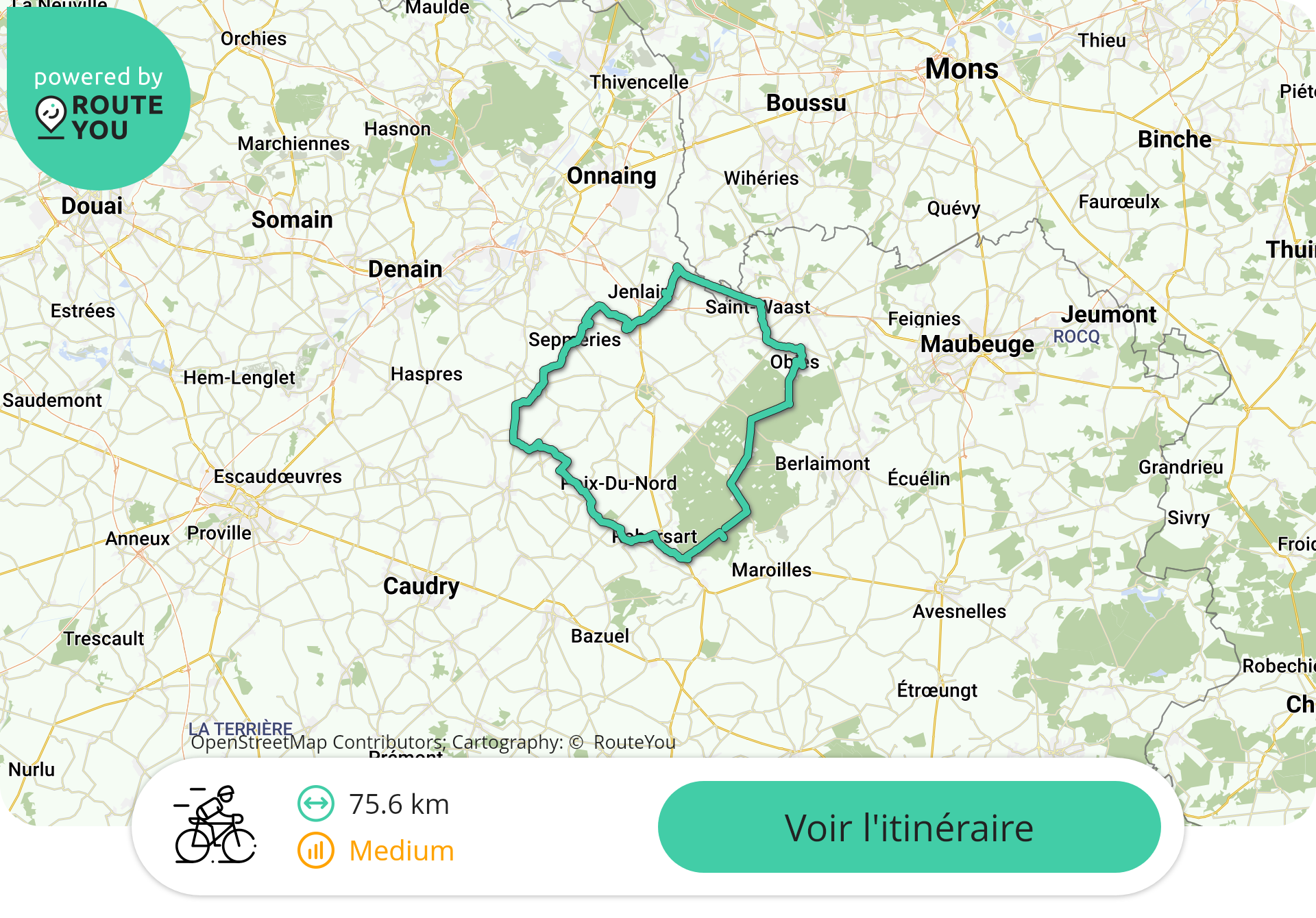Click the Maubeuge city label

[x=977, y=344]
